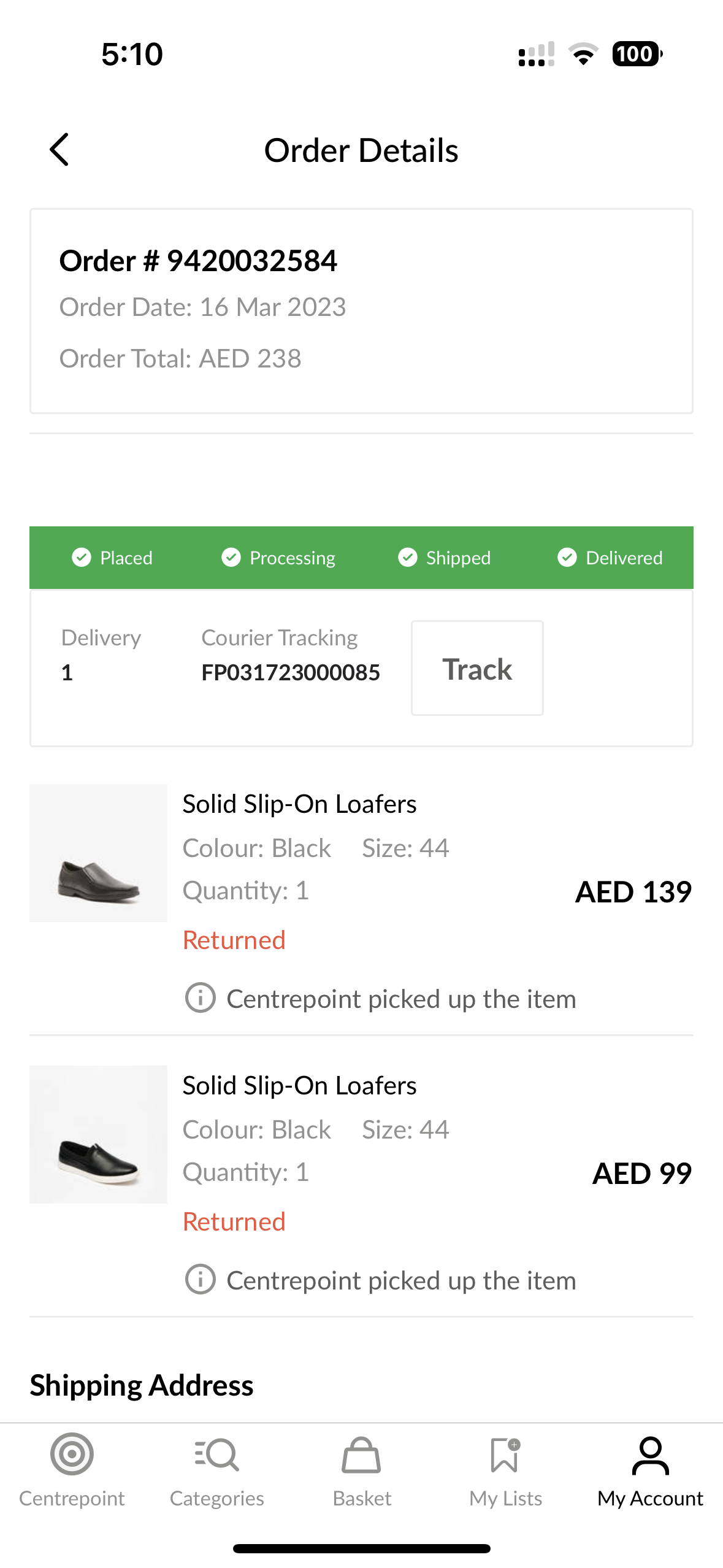Open the Centrepoint home tab icon
Screen dimensions: 723x1568
[x=72, y=1454]
